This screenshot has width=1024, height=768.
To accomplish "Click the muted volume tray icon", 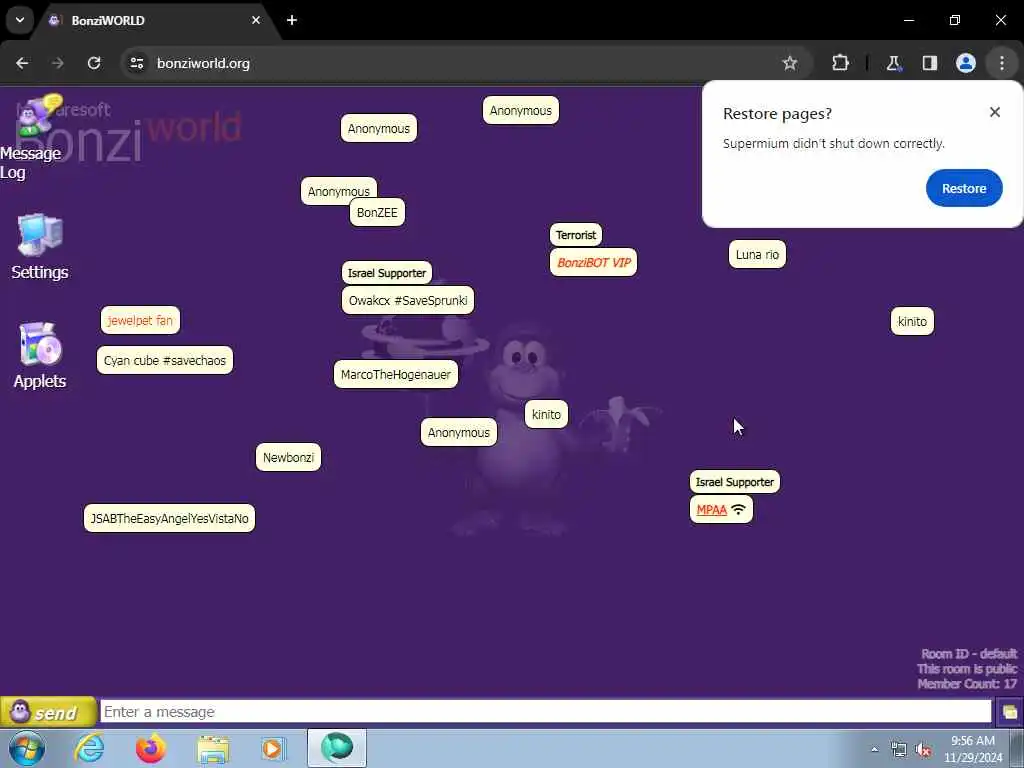I will click(923, 750).
